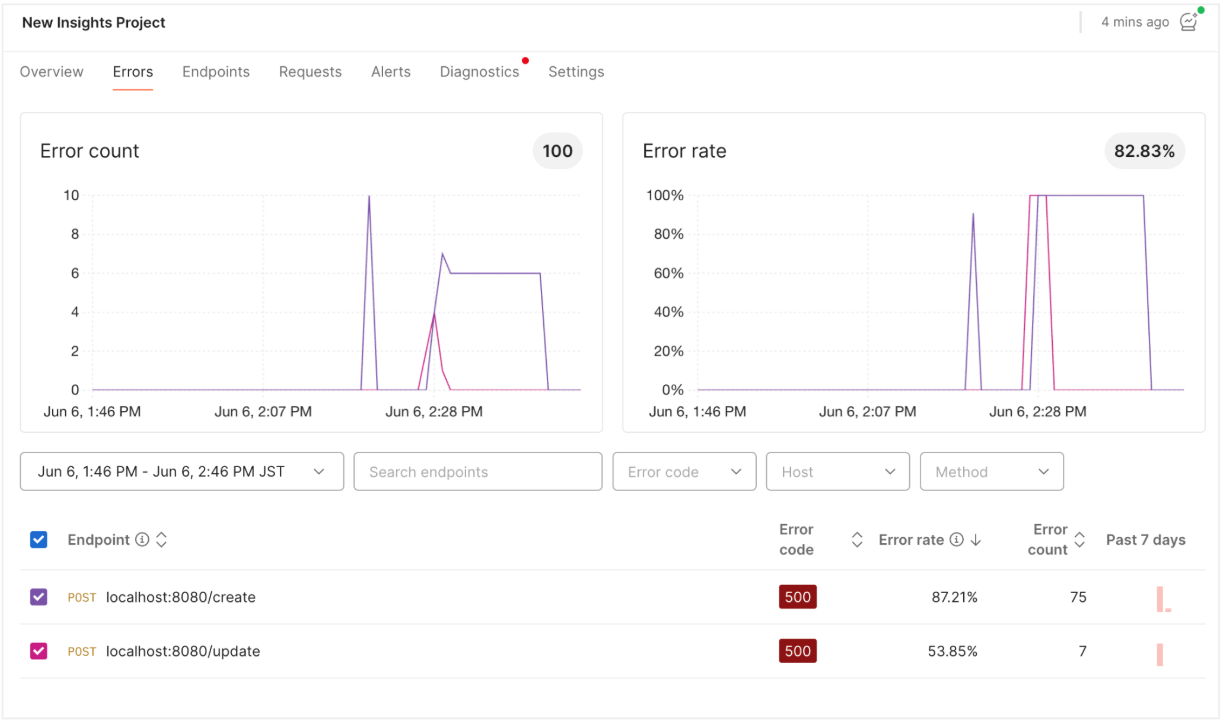Sort by the Endpoint column arrows
The image size is (1225, 724).
pyautogui.click(x=161, y=540)
